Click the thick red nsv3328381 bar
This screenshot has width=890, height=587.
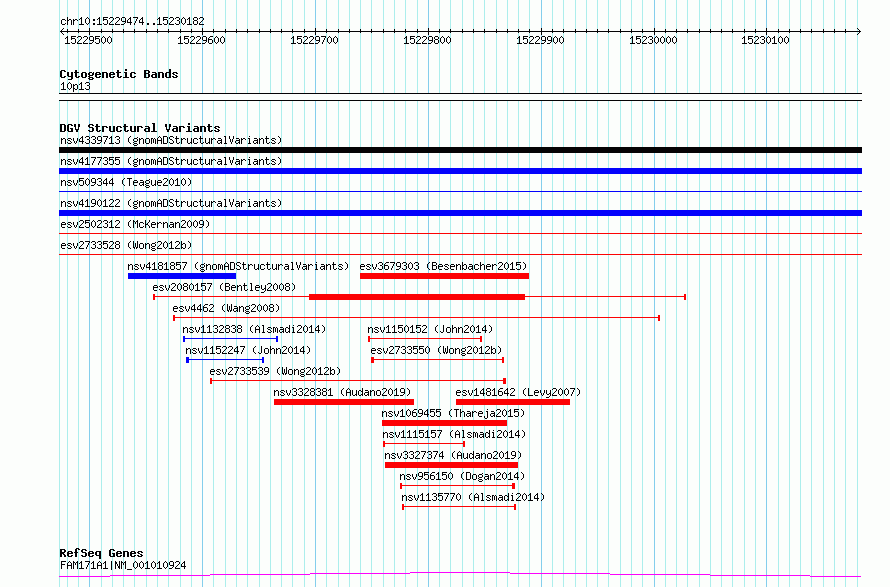(344, 402)
